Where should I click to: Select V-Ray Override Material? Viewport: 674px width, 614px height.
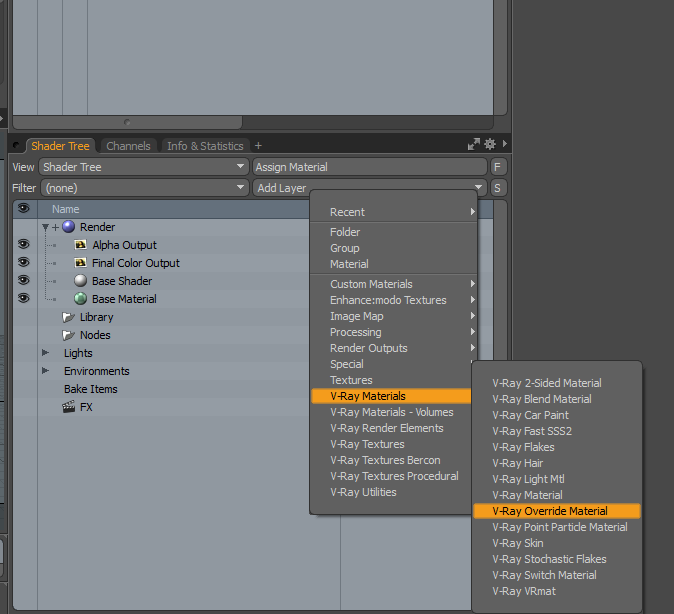pyautogui.click(x=557, y=511)
